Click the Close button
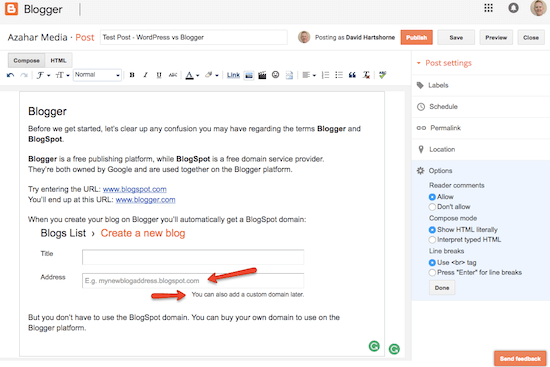 [531, 38]
